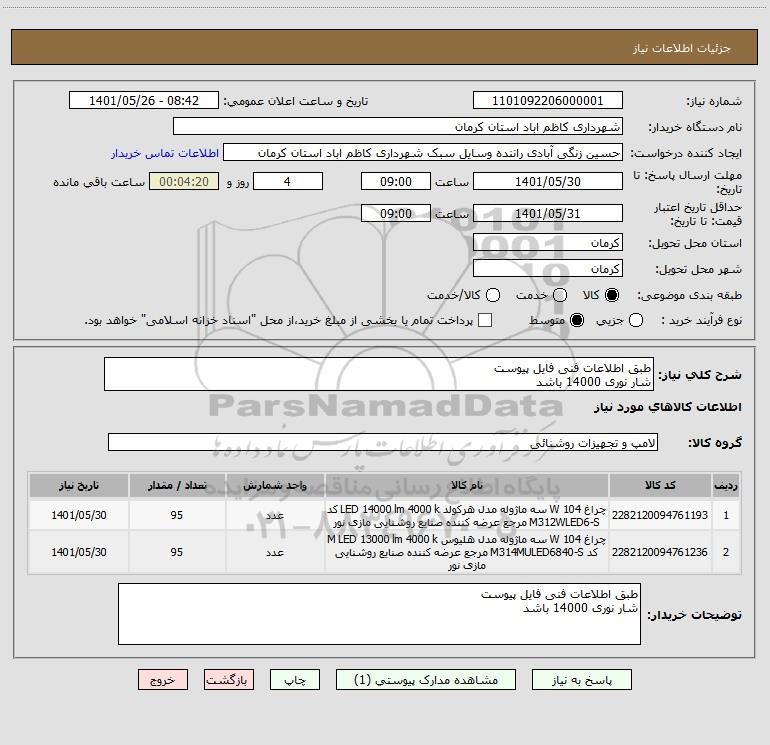This screenshot has height=745, width=770.
Task: Click the گروه کالا field لامپ و تجهیزات روشنائی
Action: pos(383,442)
